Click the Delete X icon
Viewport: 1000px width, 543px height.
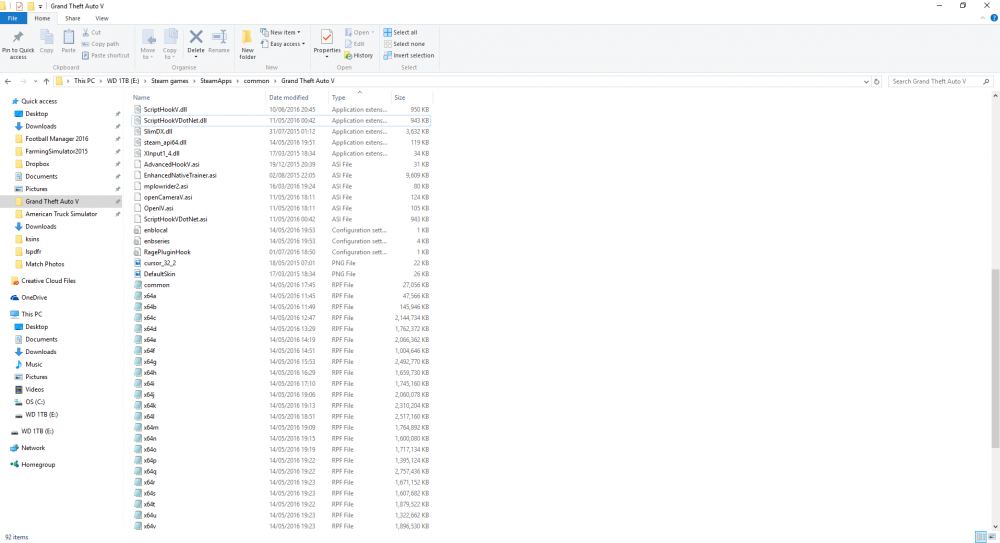point(196,38)
